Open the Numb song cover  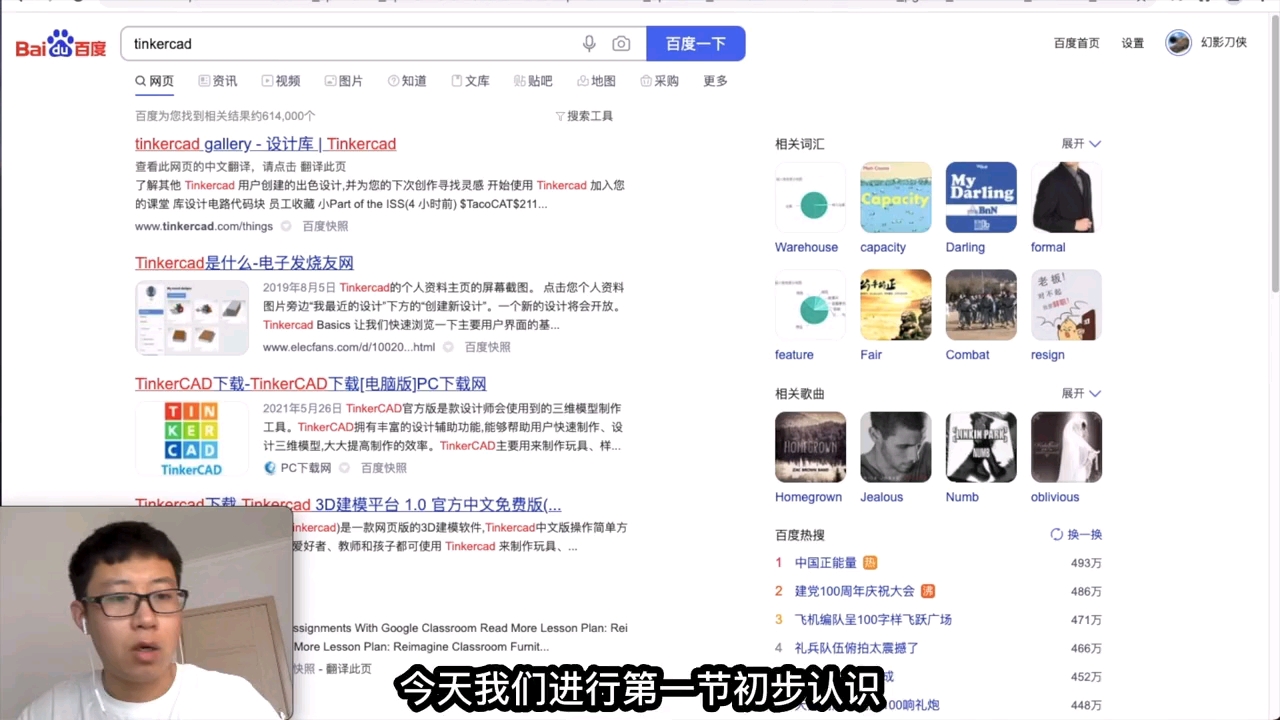tap(981, 447)
